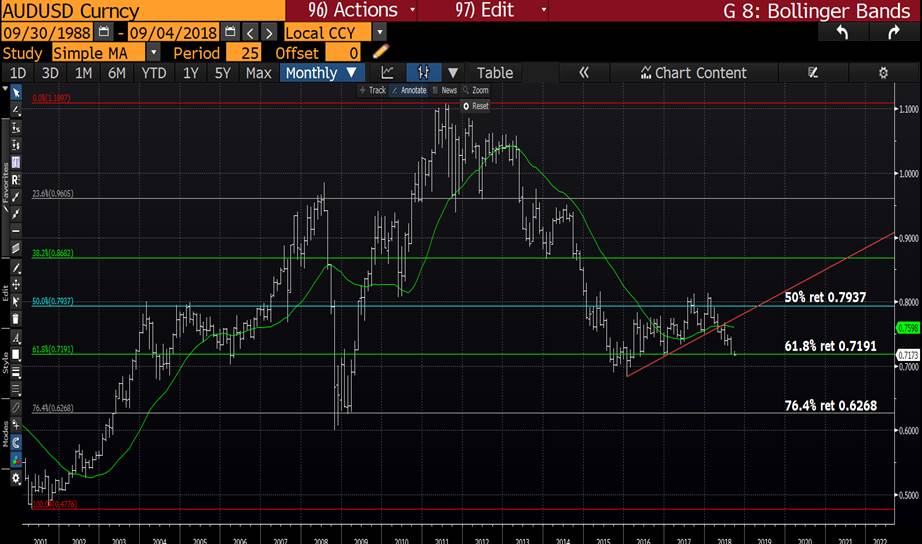The height and width of the screenshot is (544, 922).
Task: Click the Offset 0 input field
Action: click(343, 53)
